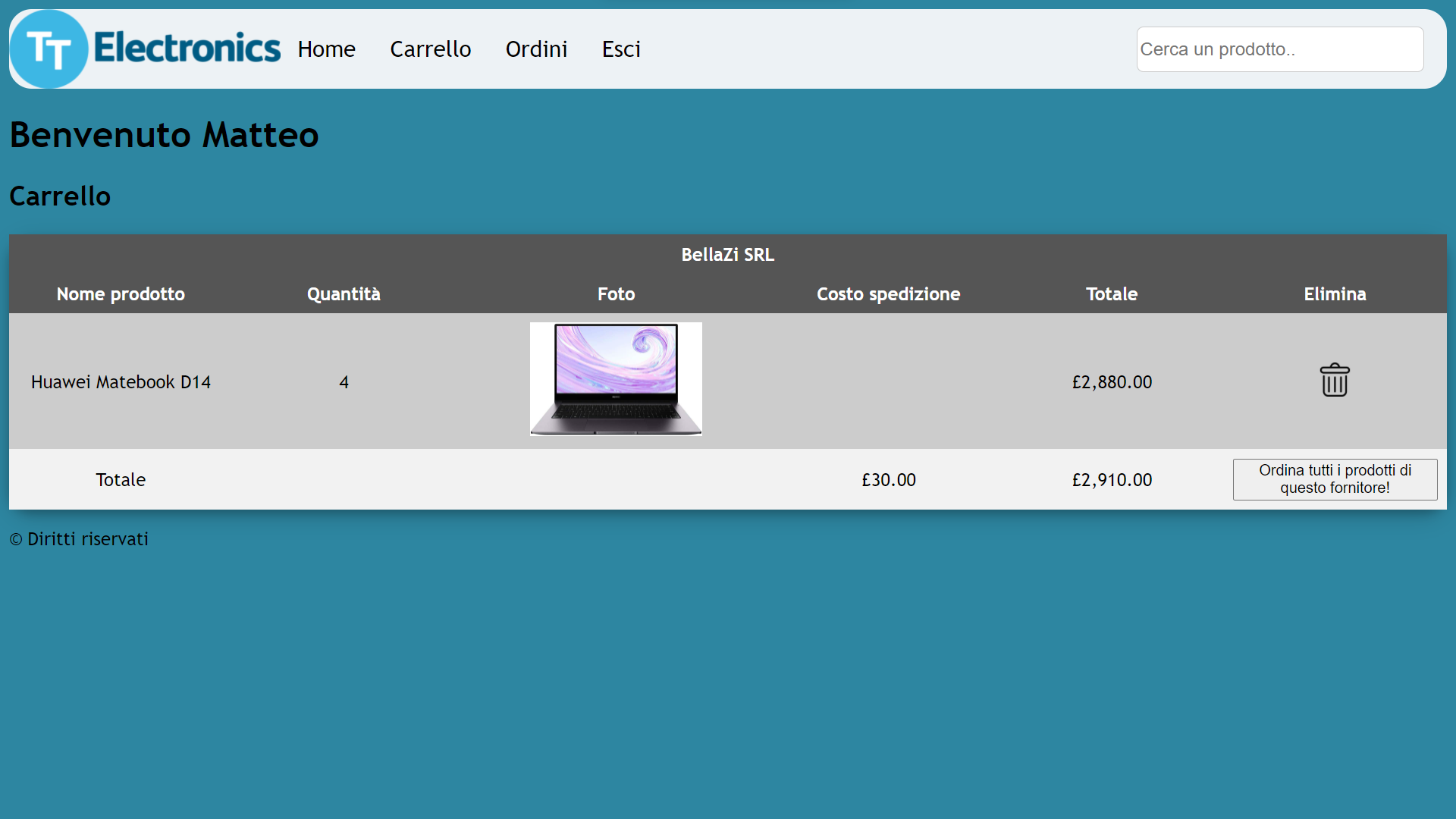
Task: Open the Ordini navigation link
Action: click(536, 49)
